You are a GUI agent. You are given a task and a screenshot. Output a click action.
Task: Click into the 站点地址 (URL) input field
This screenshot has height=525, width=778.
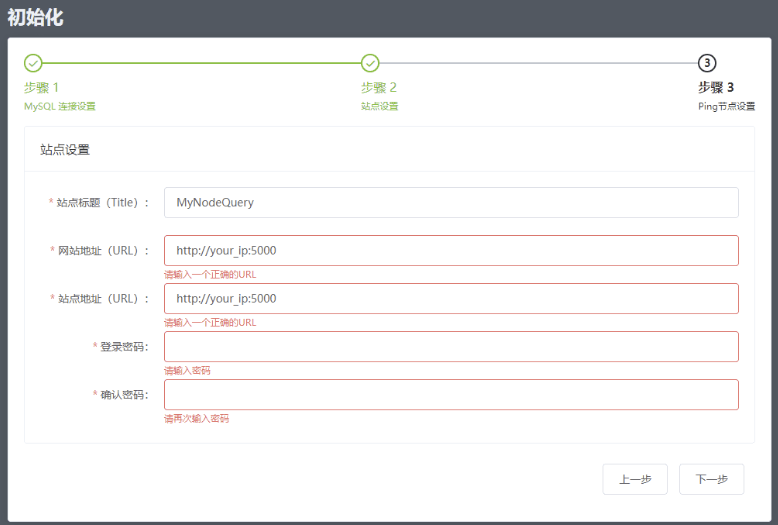tap(451, 298)
